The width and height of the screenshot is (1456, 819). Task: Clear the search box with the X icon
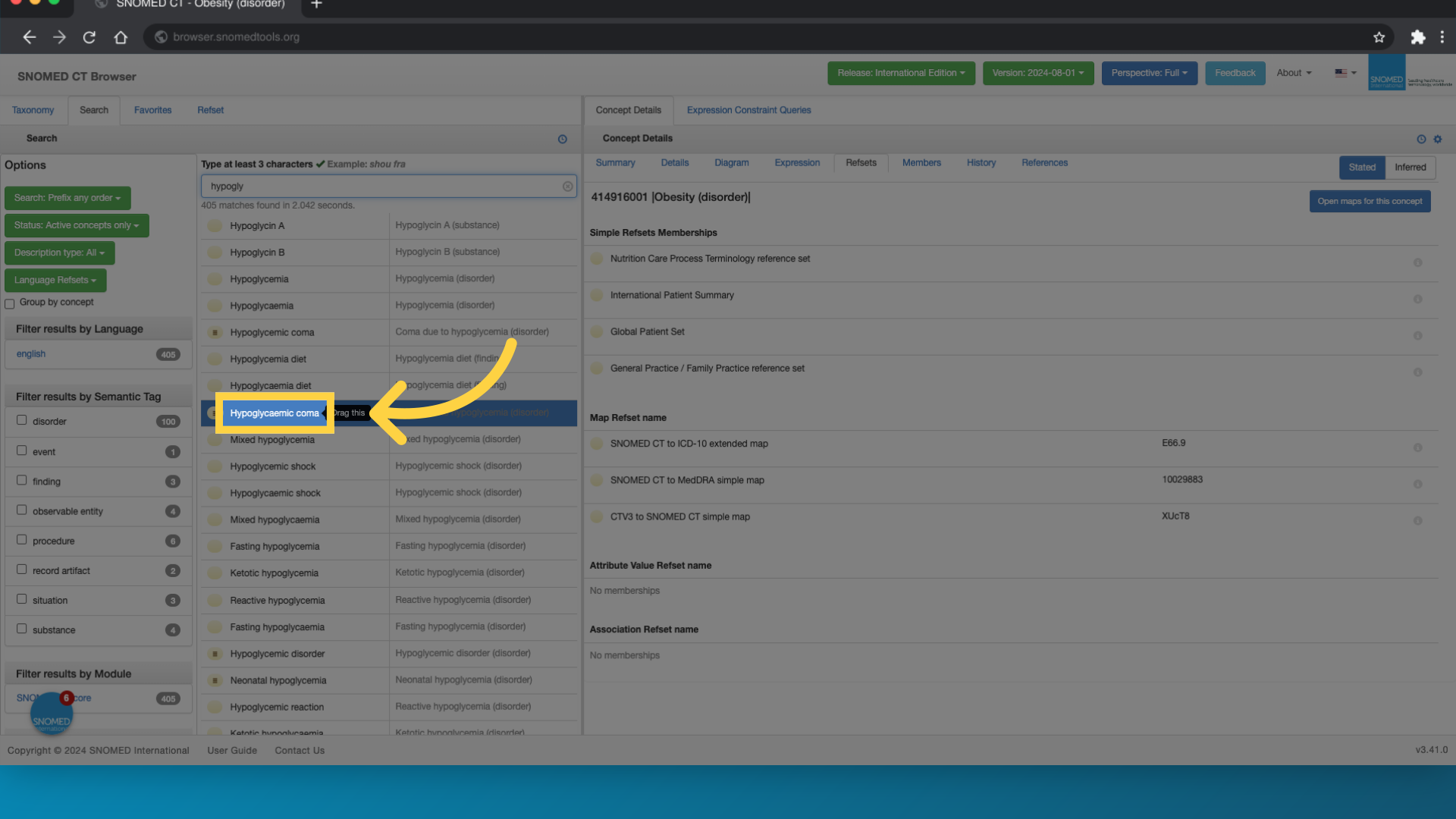point(567,187)
